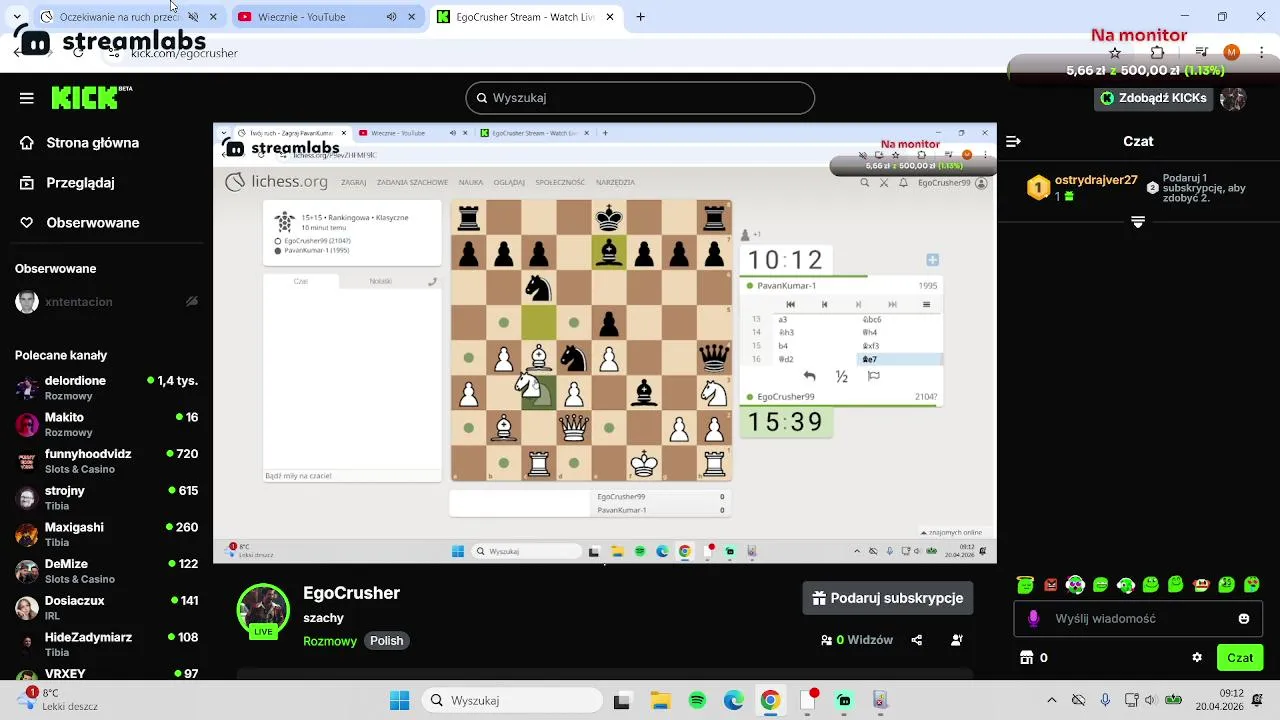1280x720 pixels.
Task: Open Spotify from the taskbar
Action: click(697, 701)
